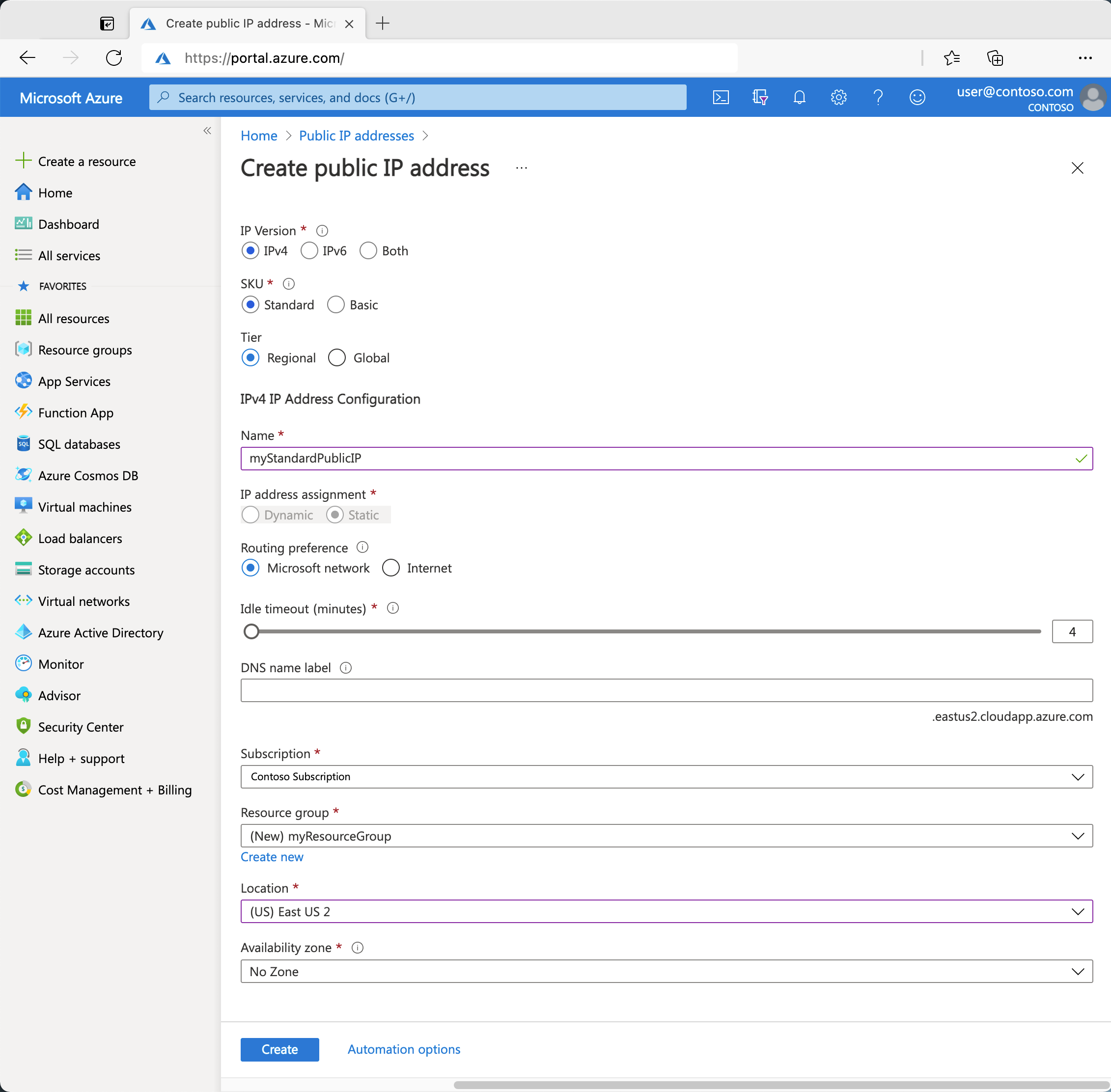Image resolution: width=1111 pixels, height=1092 pixels.
Task: Click the All resources grid icon
Action: coord(23,318)
